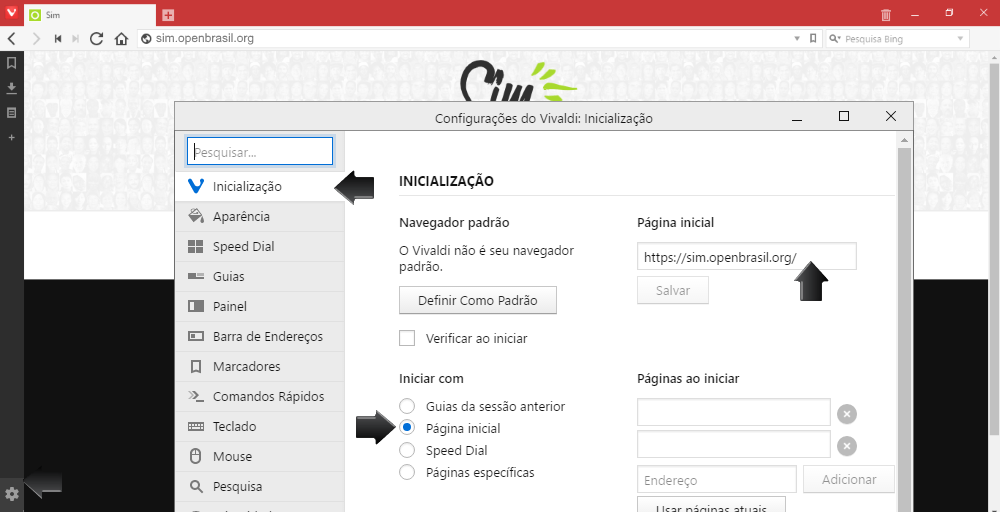Open a new tab with plus button
The width and height of the screenshot is (1000, 512).
point(168,15)
